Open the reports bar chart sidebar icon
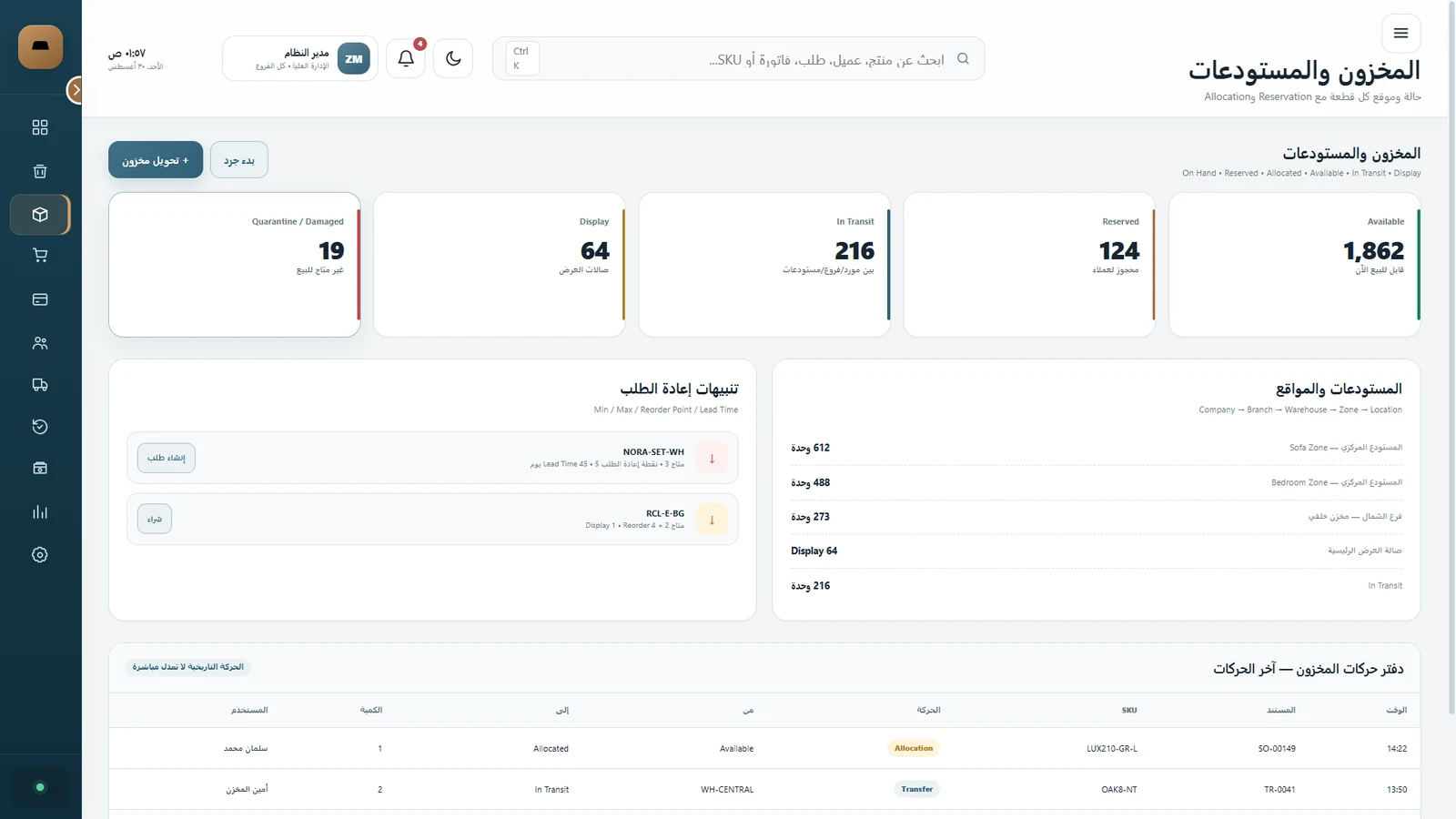The height and width of the screenshot is (819, 1456). pyautogui.click(x=40, y=512)
